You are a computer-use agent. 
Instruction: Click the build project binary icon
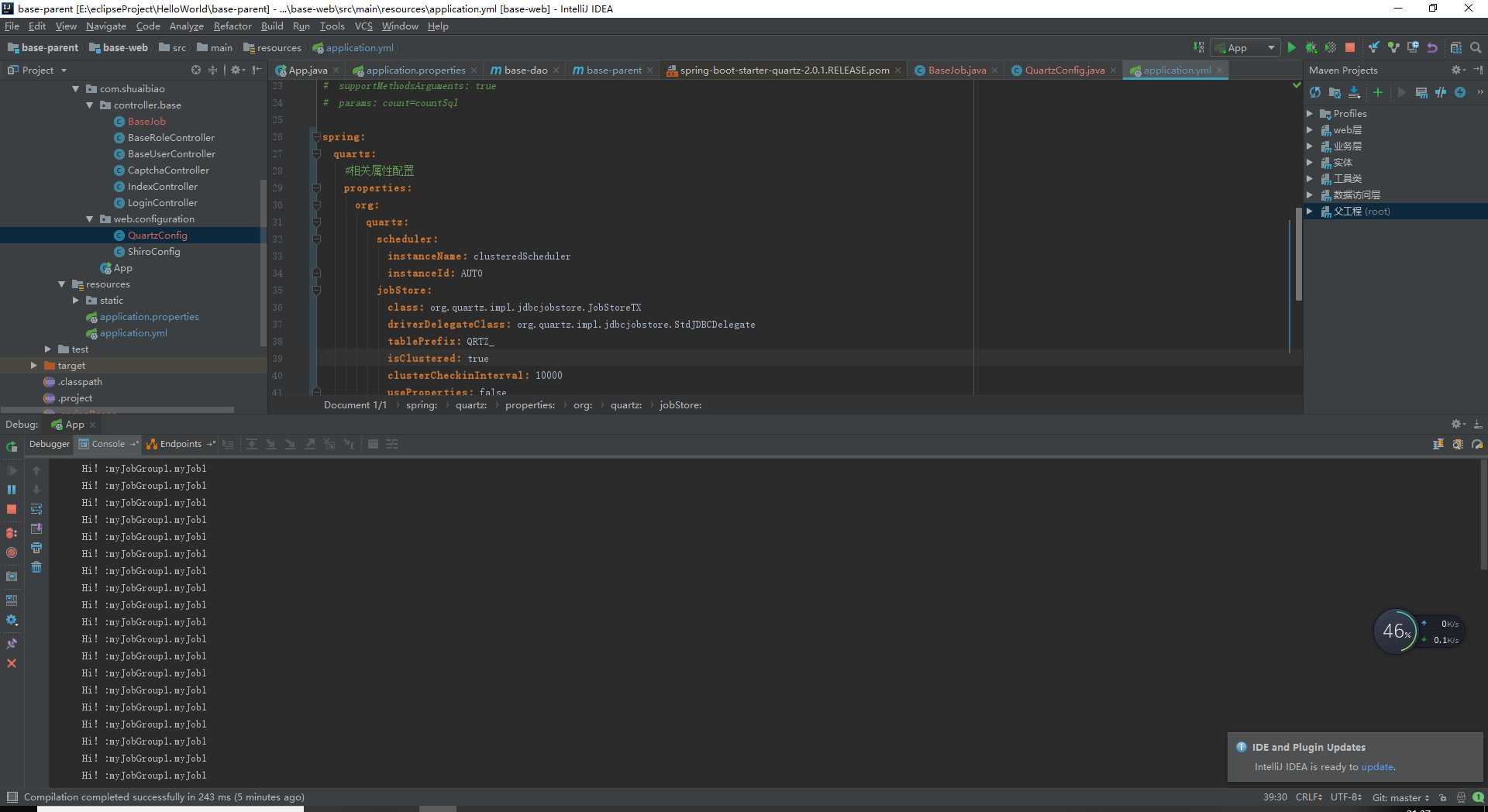pyautogui.click(x=1199, y=48)
